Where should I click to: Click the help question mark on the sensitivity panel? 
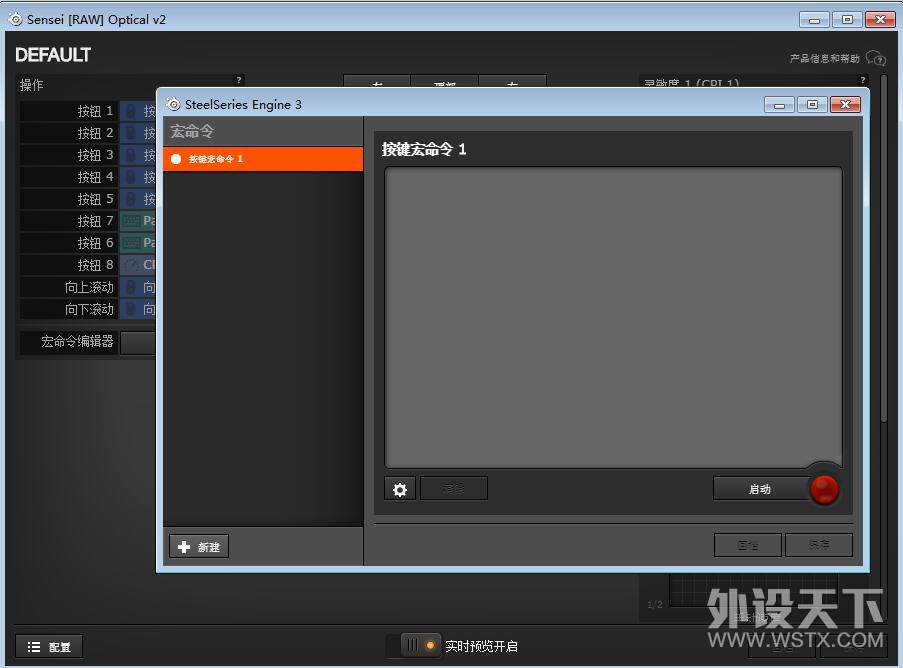click(862, 80)
